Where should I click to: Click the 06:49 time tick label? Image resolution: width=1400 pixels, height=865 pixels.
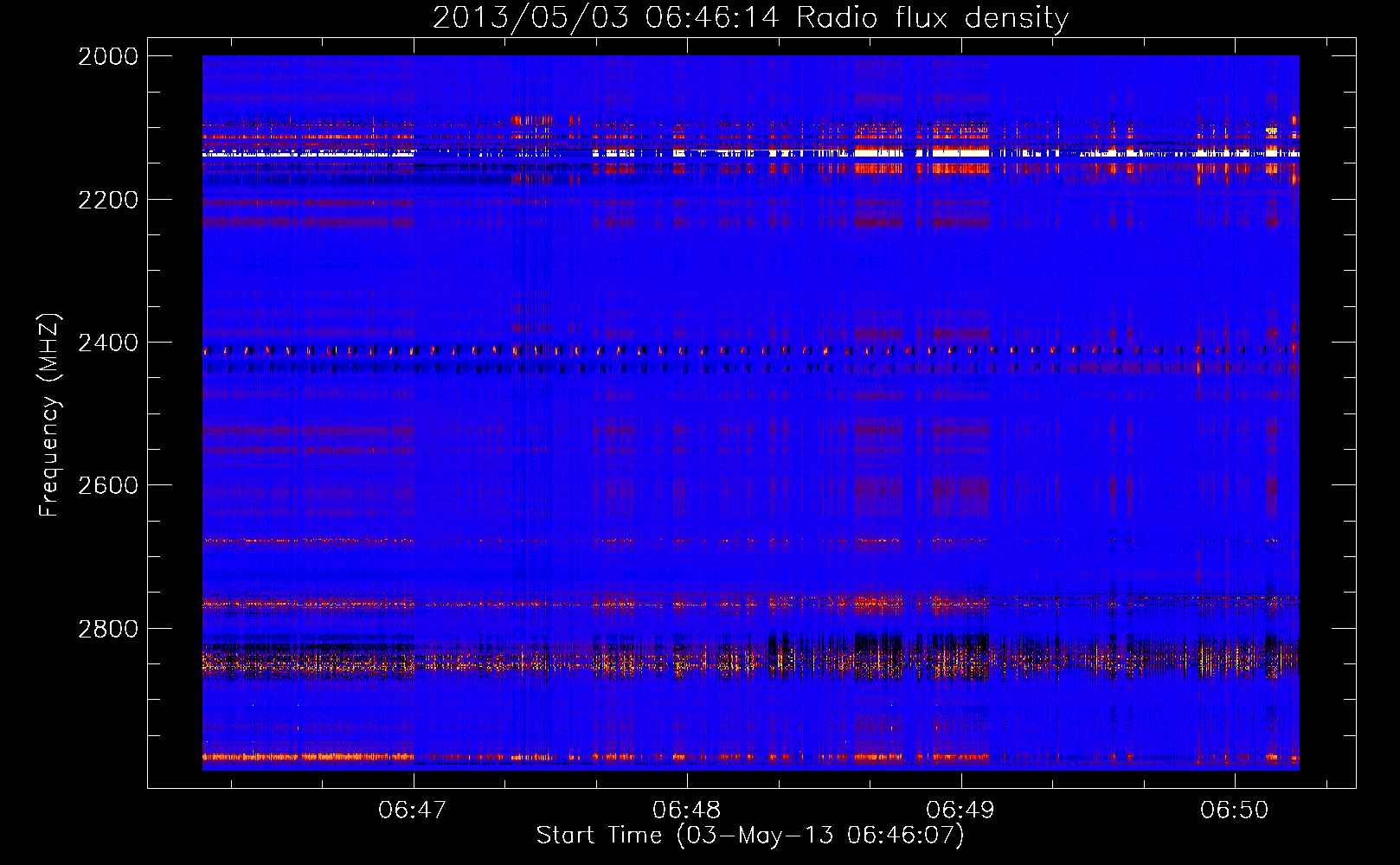(x=960, y=810)
